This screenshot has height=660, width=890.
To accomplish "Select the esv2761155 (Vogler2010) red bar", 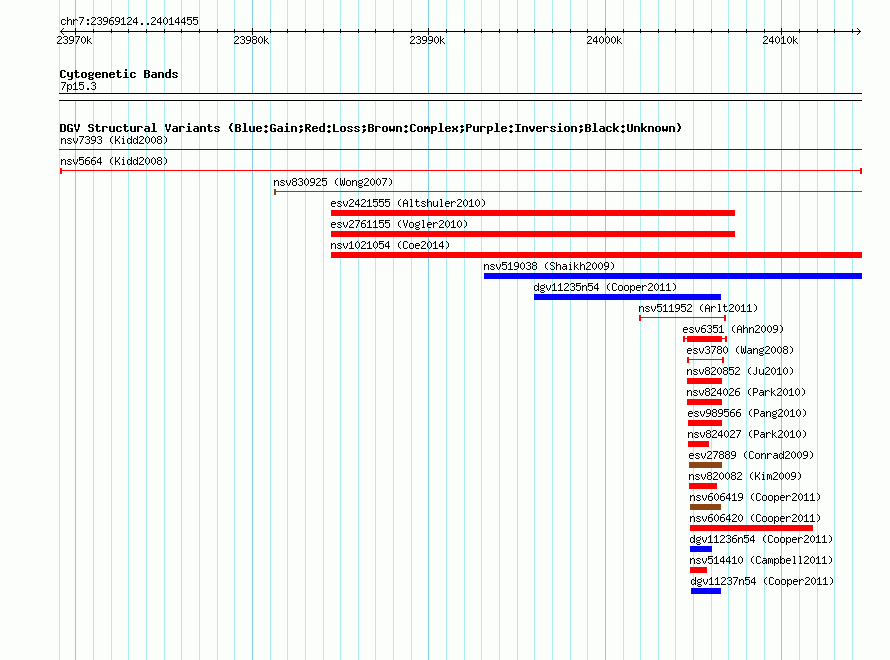I will click(x=533, y=234).
